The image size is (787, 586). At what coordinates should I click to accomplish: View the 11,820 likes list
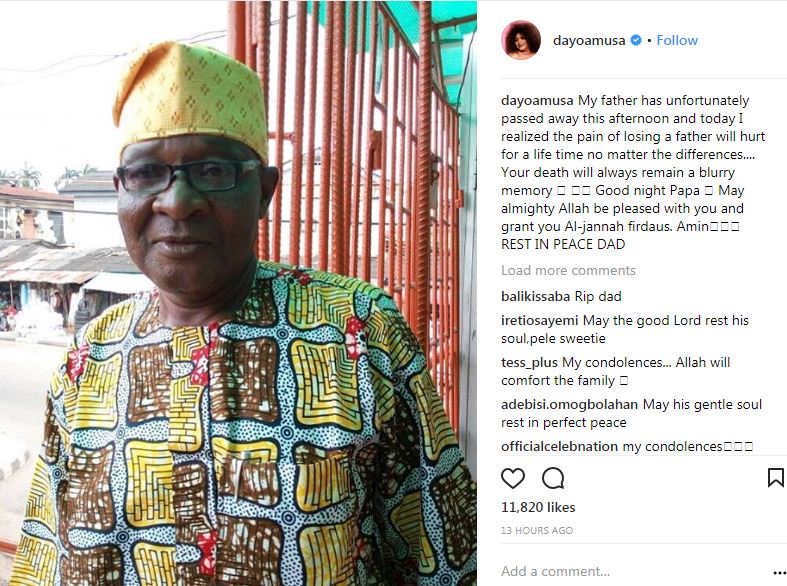(x=538, y=507)
